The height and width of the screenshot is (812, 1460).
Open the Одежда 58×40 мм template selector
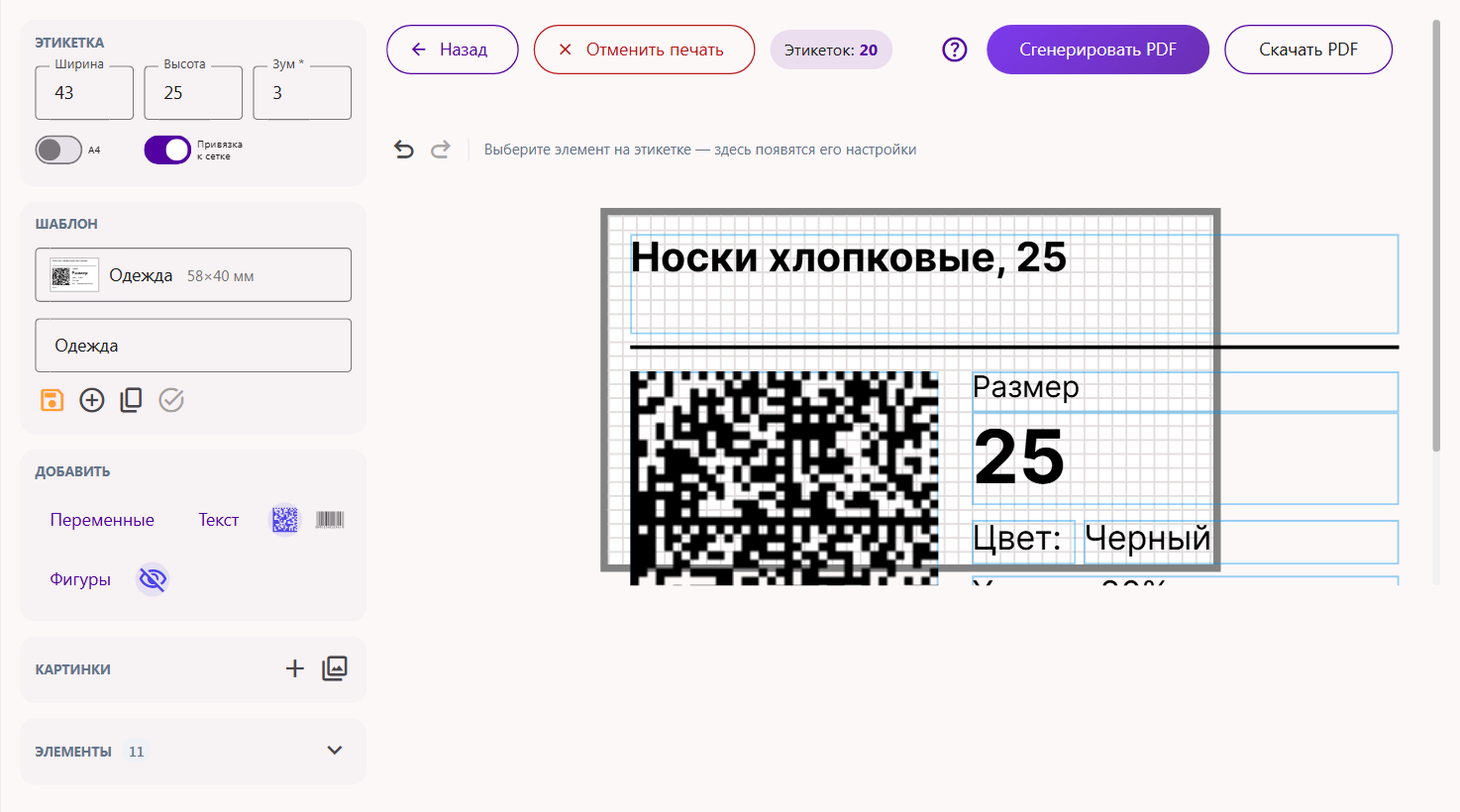click(193, 274)
